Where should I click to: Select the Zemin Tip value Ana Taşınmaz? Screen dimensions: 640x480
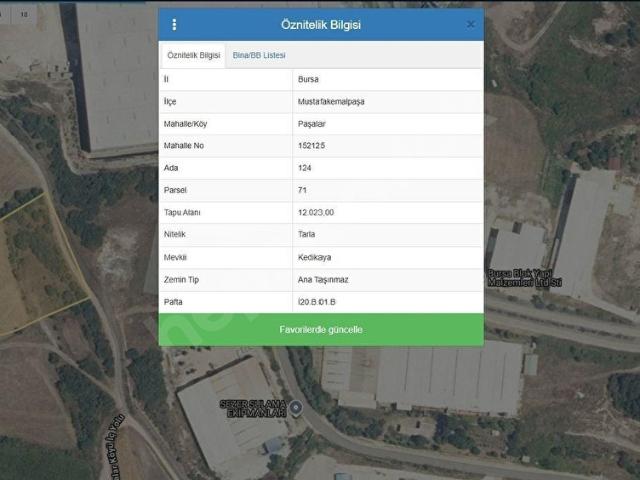pos(323,280)
